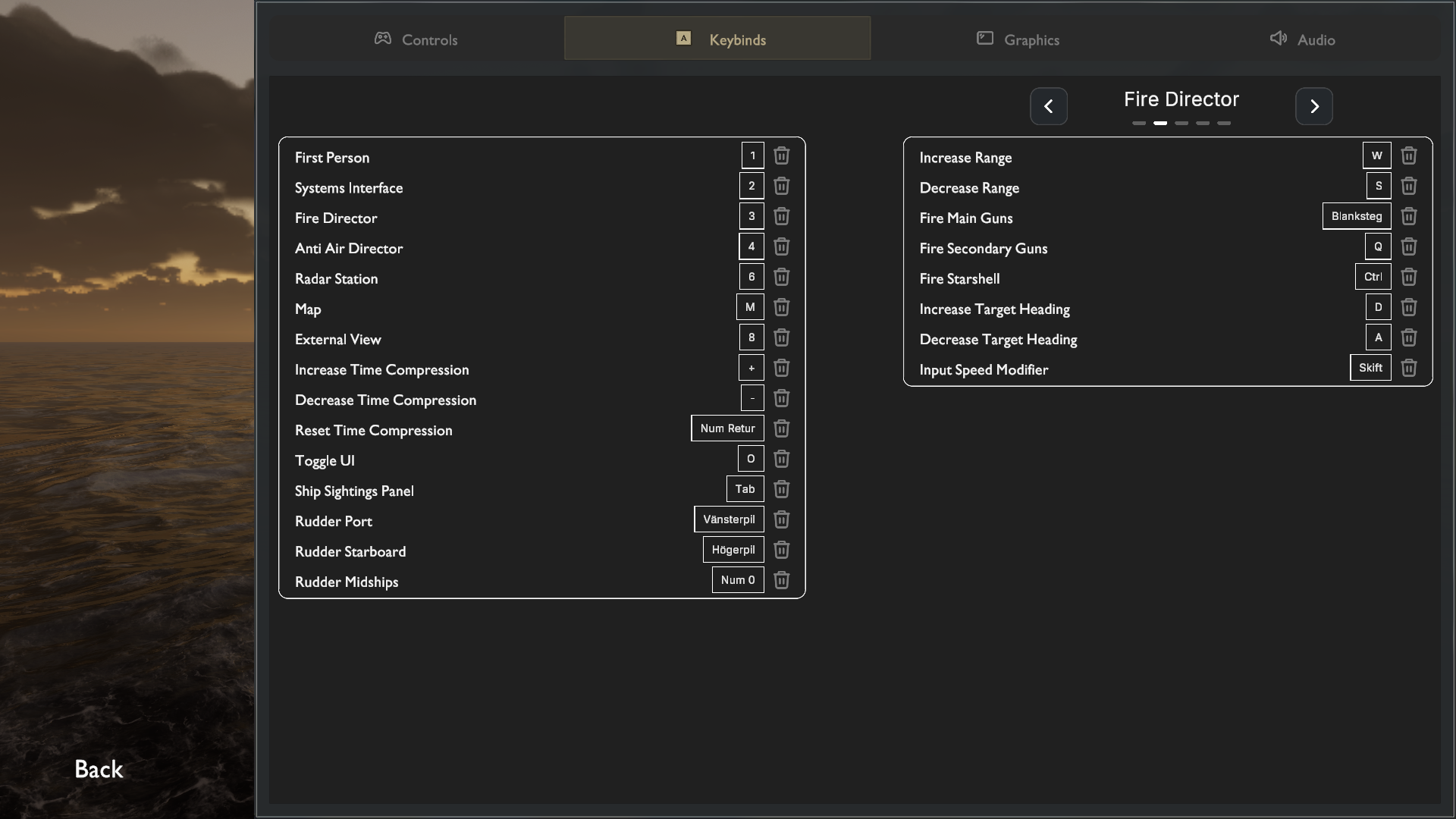Change Decrease Range 'S' key
This screenshot has height=819, width=1456.
[1379, 186]
